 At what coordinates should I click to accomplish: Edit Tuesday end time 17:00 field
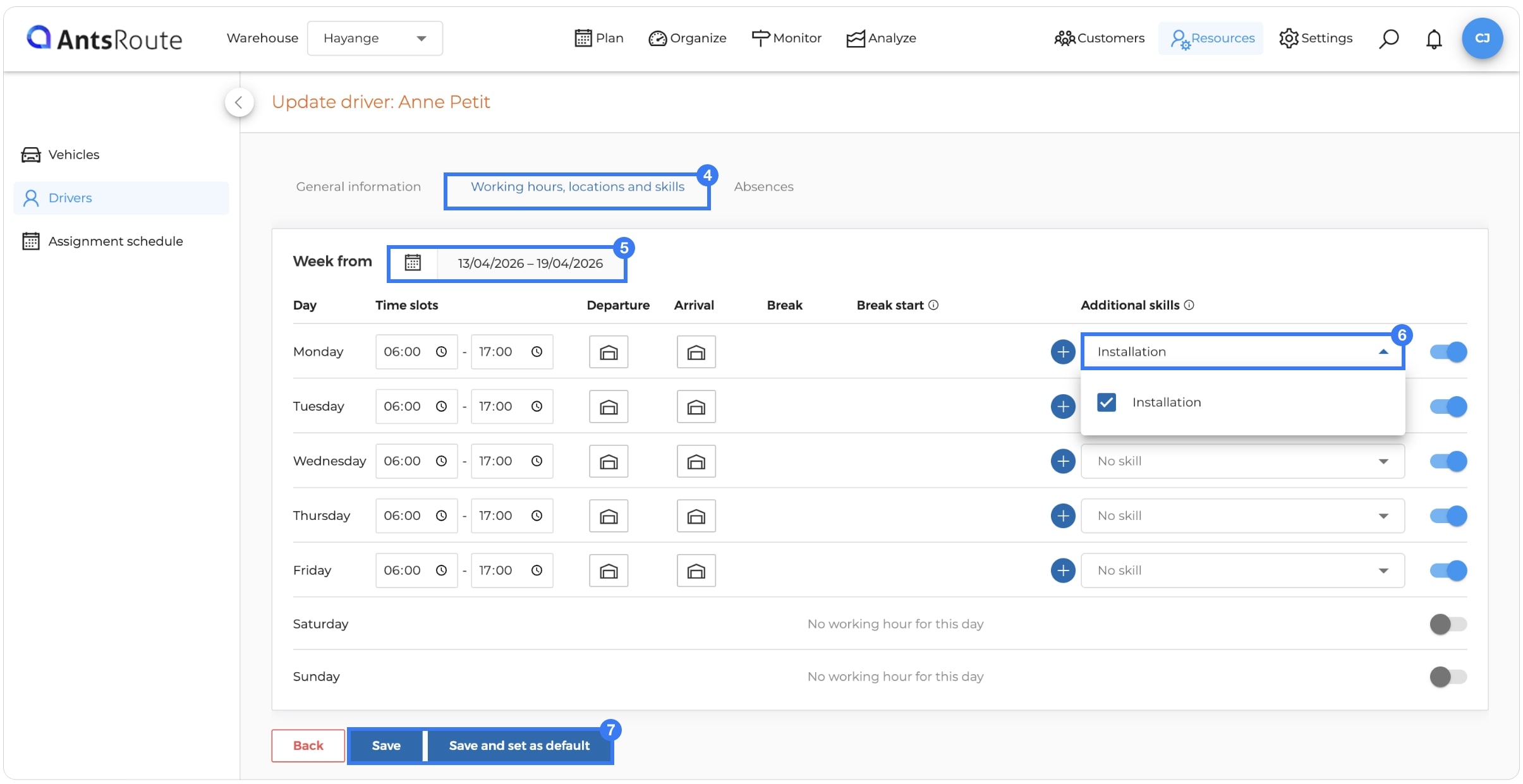pyautogui.click(x=512, y=407)
